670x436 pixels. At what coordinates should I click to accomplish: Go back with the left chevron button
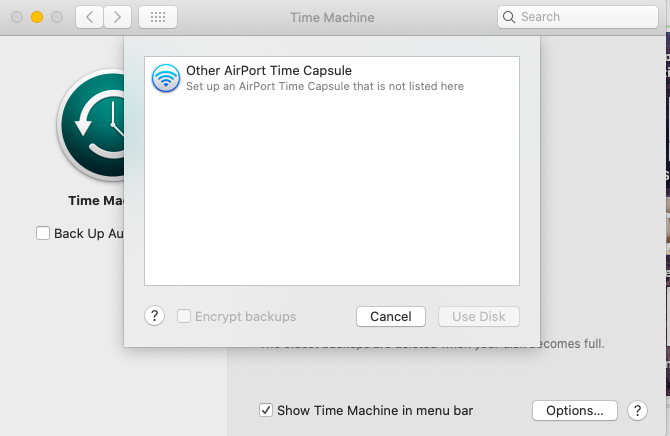click(89, 17)
